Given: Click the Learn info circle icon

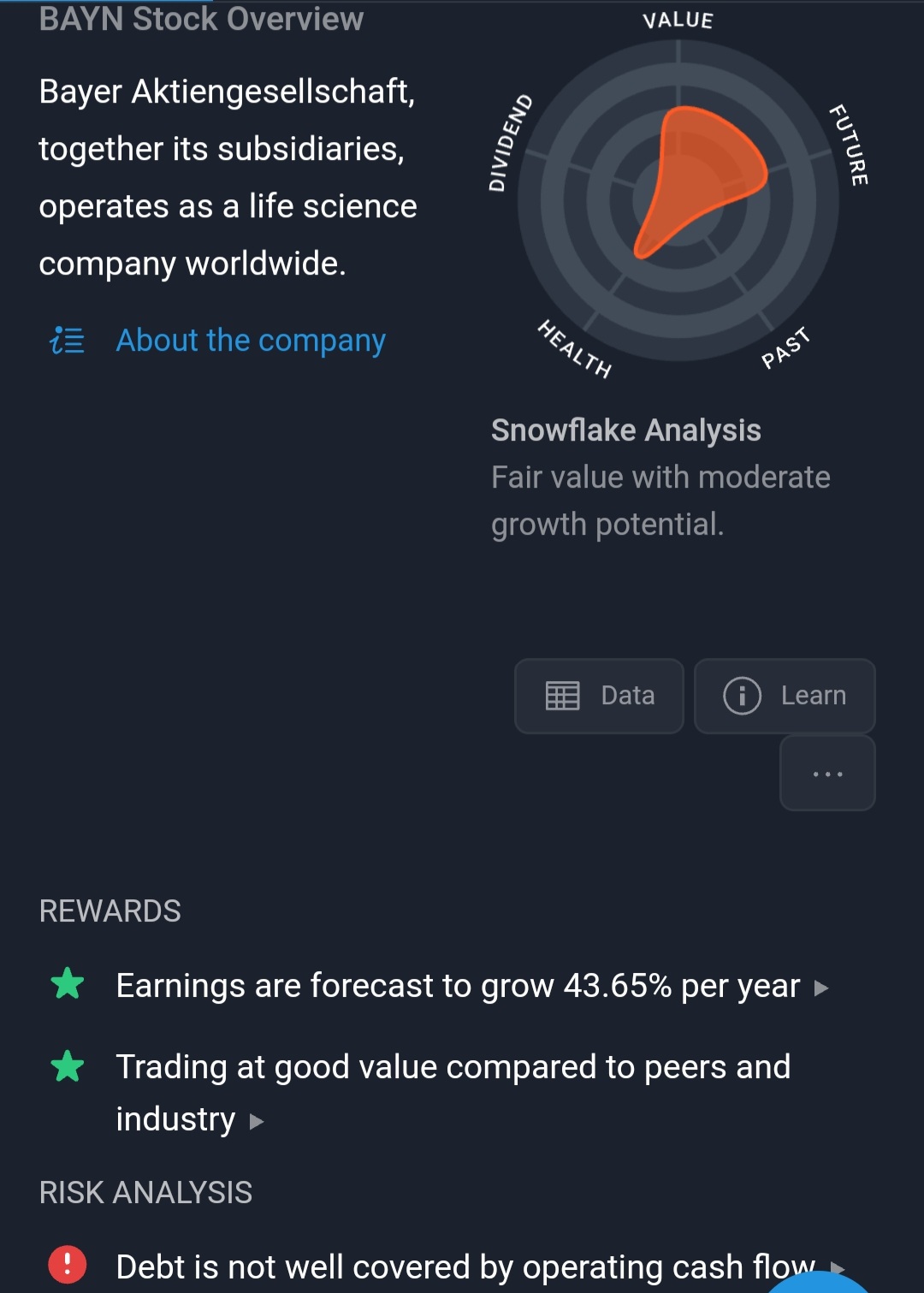Looking at the screenshot, I should point(742,696).
